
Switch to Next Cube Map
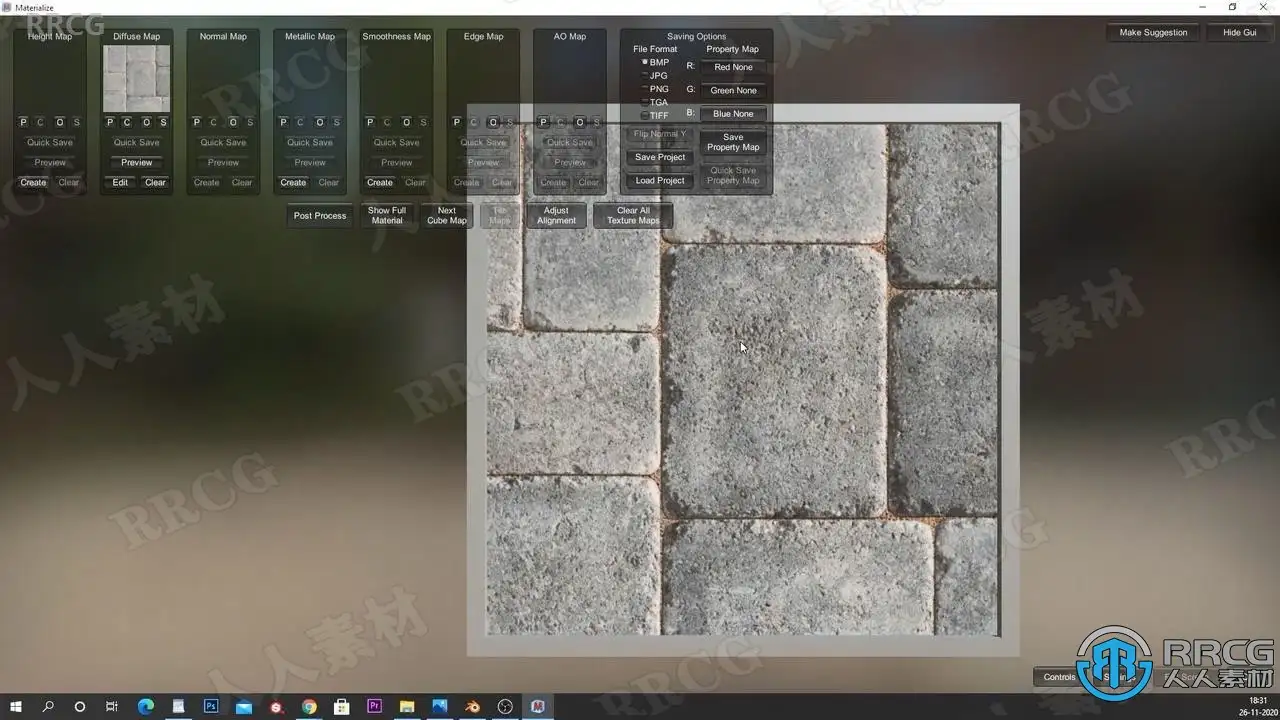click(447, 216)
